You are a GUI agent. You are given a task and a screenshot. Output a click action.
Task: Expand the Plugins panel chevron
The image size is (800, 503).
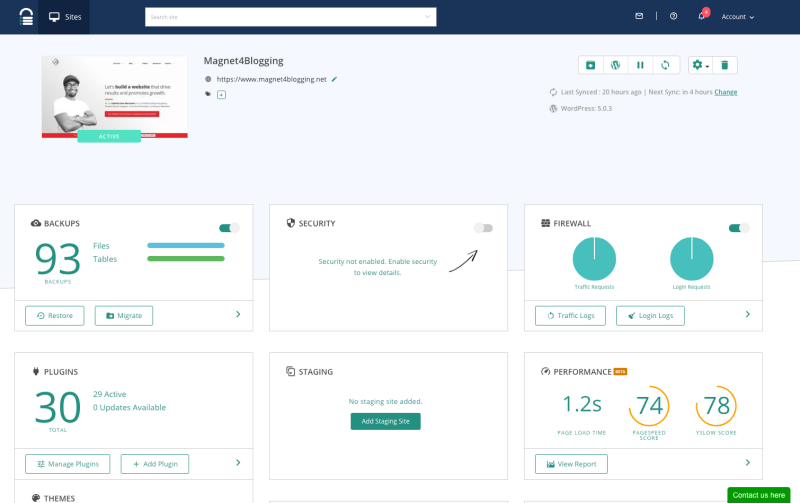pos(238,463)
